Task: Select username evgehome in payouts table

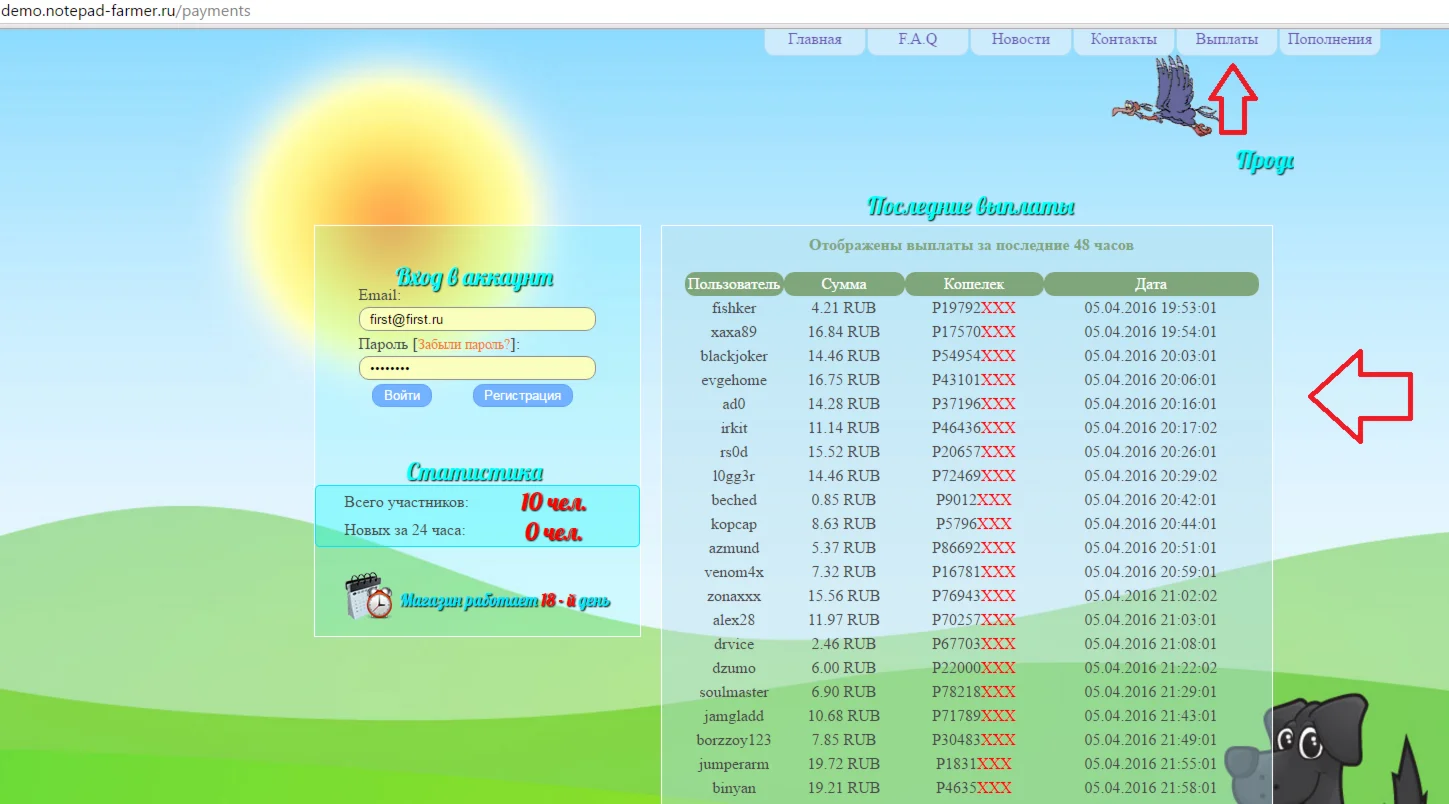Action: [734, 380]
